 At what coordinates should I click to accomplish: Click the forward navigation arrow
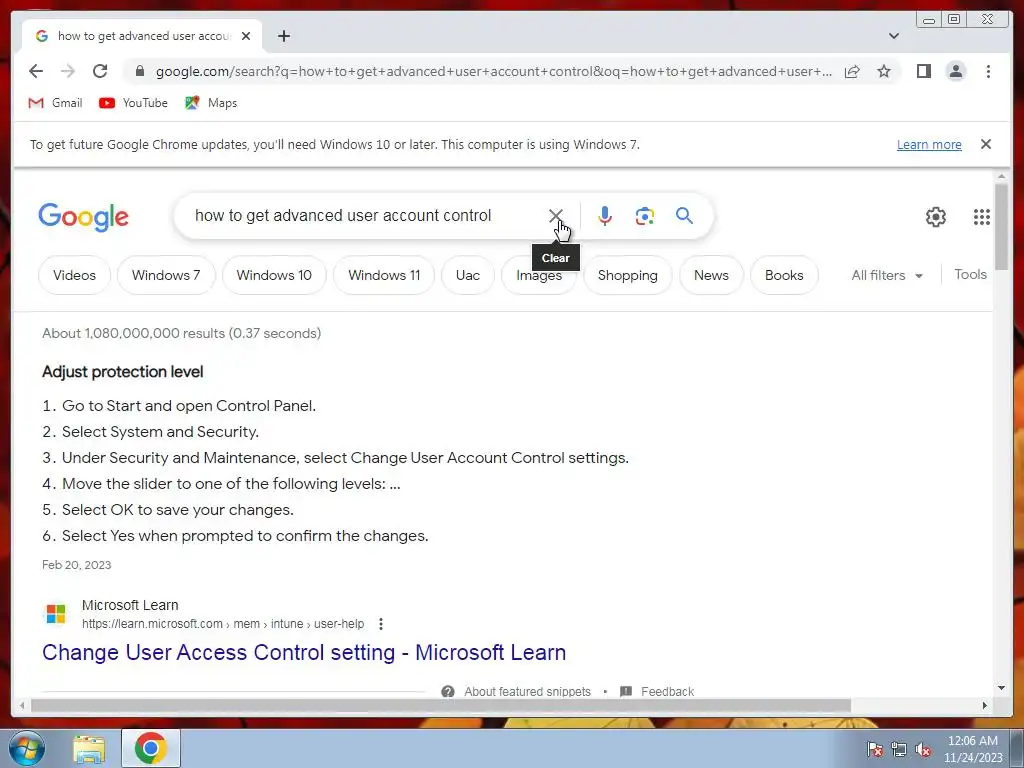pyautogui.click(x=68, y=71)
